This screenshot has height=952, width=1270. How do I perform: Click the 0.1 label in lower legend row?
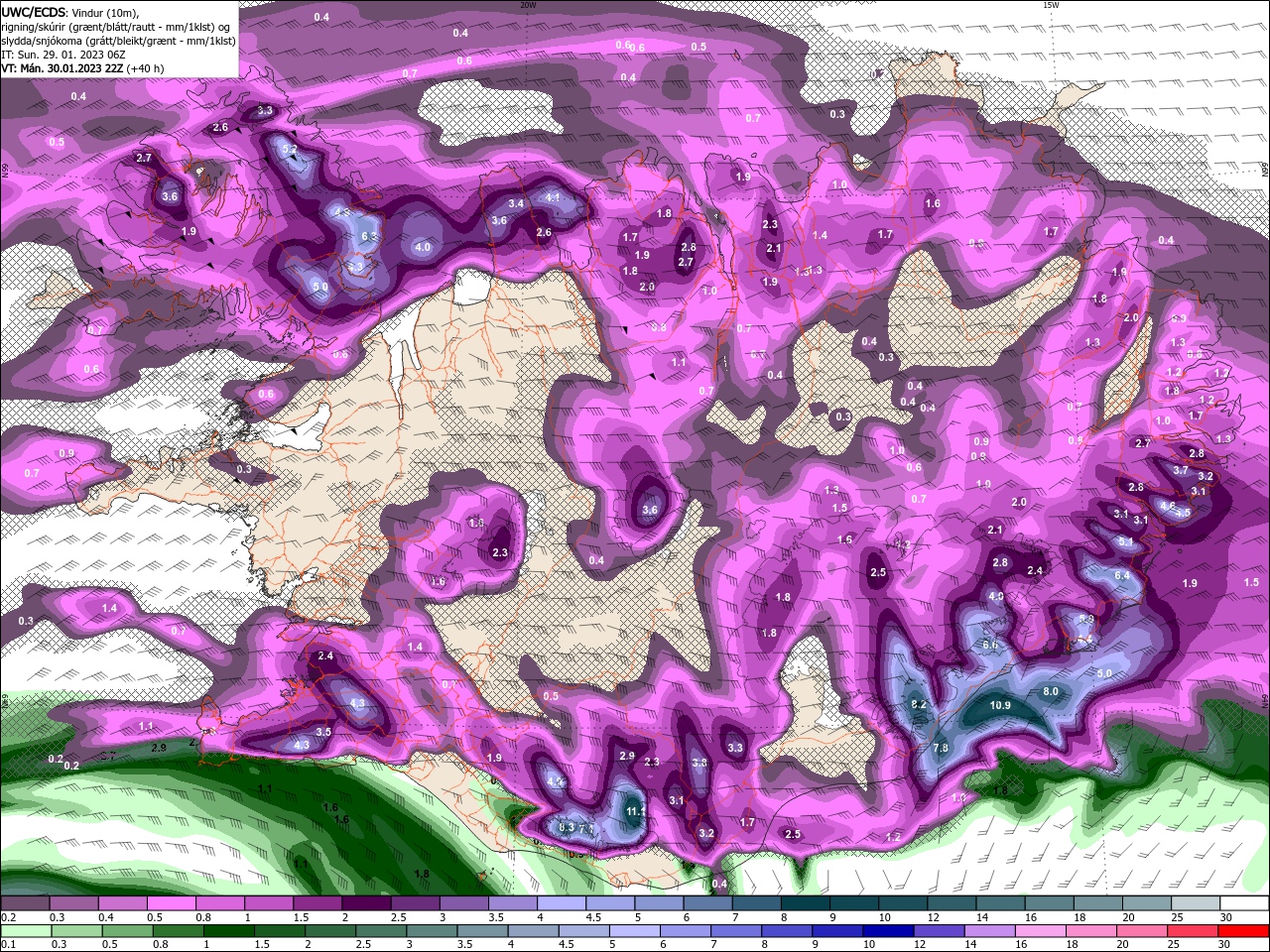pos(8,944)
